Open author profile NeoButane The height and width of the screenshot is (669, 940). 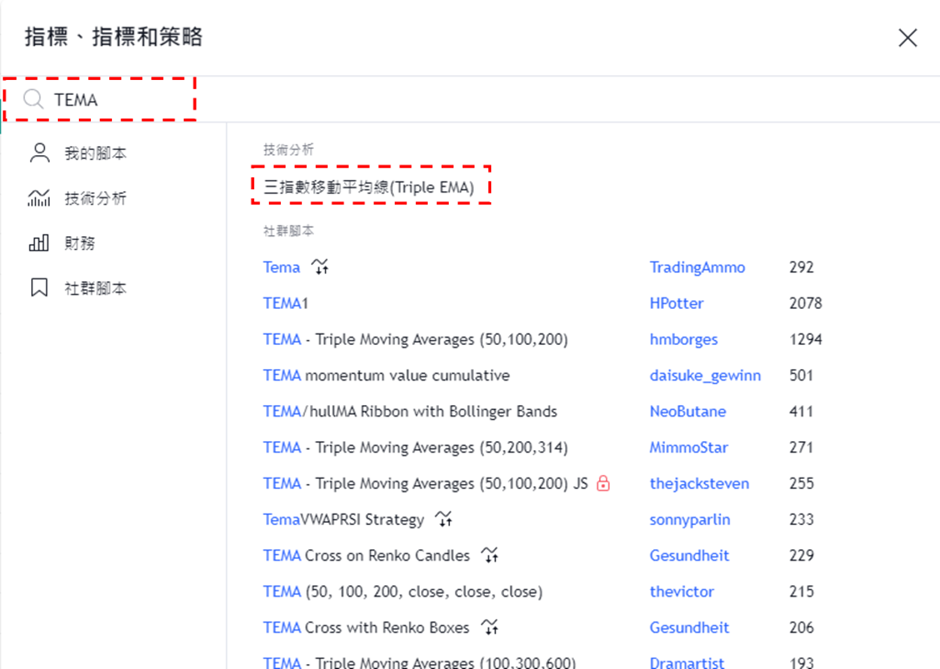coord(687,411)
